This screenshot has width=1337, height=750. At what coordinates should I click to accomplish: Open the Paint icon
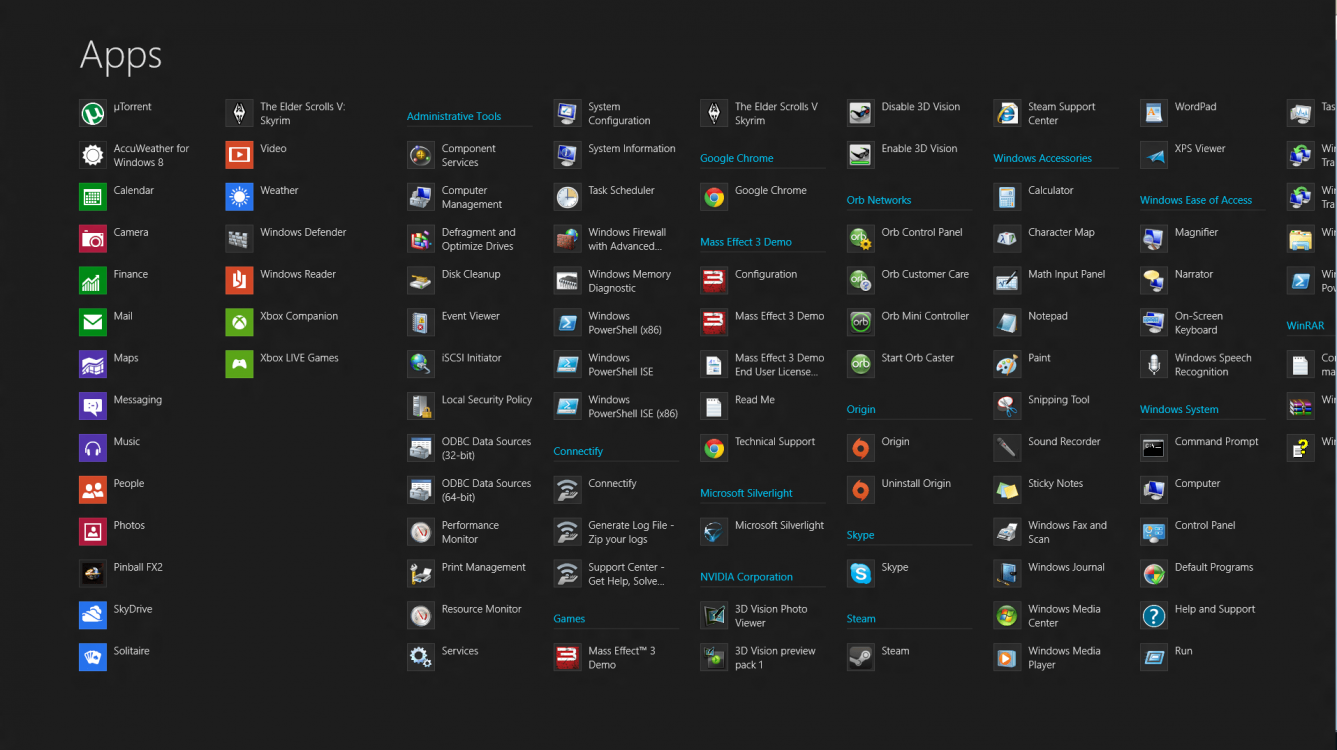click(1007, 365)
